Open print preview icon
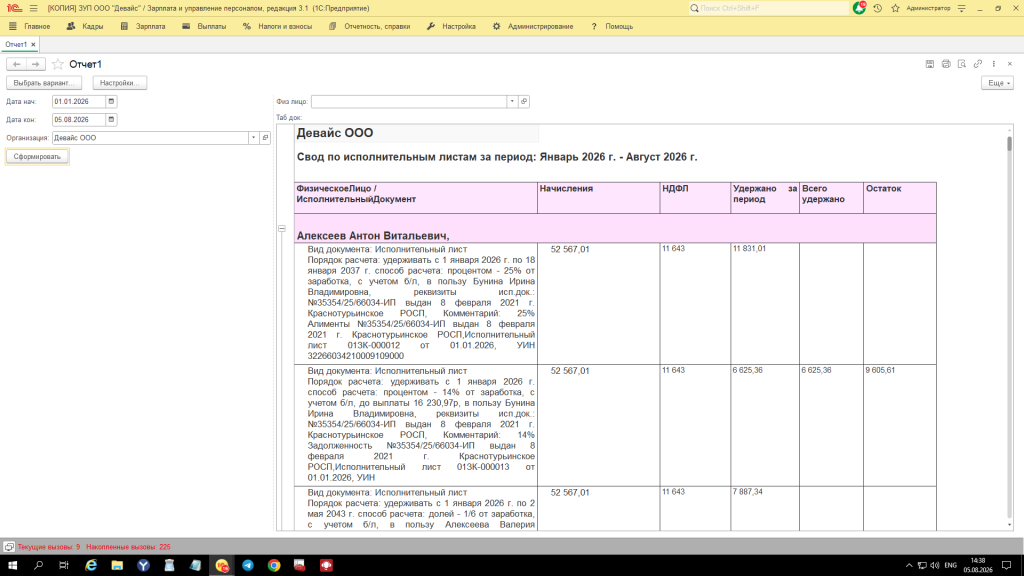 pyautogui.click(x=962, y=64)
